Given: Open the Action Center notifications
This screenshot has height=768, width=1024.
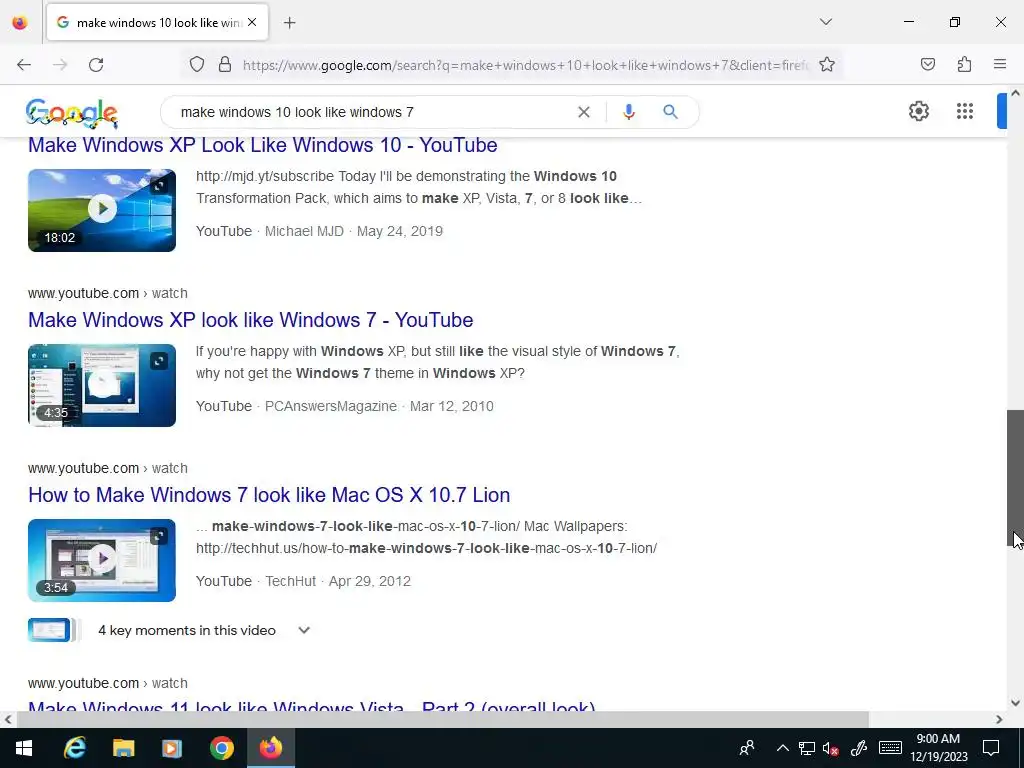Looking at the screenshot, I should pos(991,748).
